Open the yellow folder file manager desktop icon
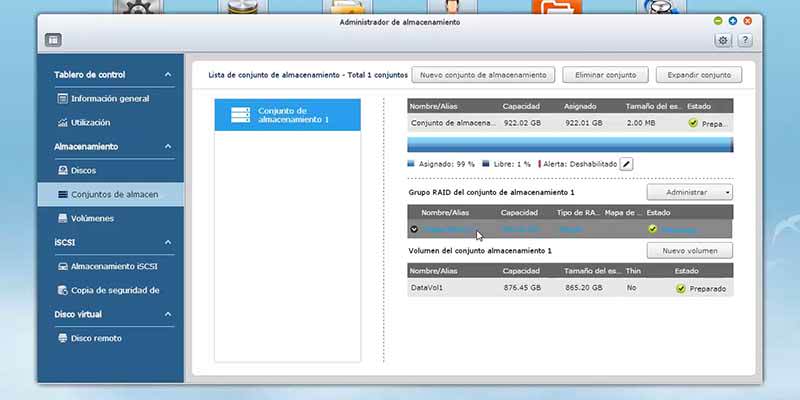The height and width of the screenshot is (400, 800). (347, 7)
